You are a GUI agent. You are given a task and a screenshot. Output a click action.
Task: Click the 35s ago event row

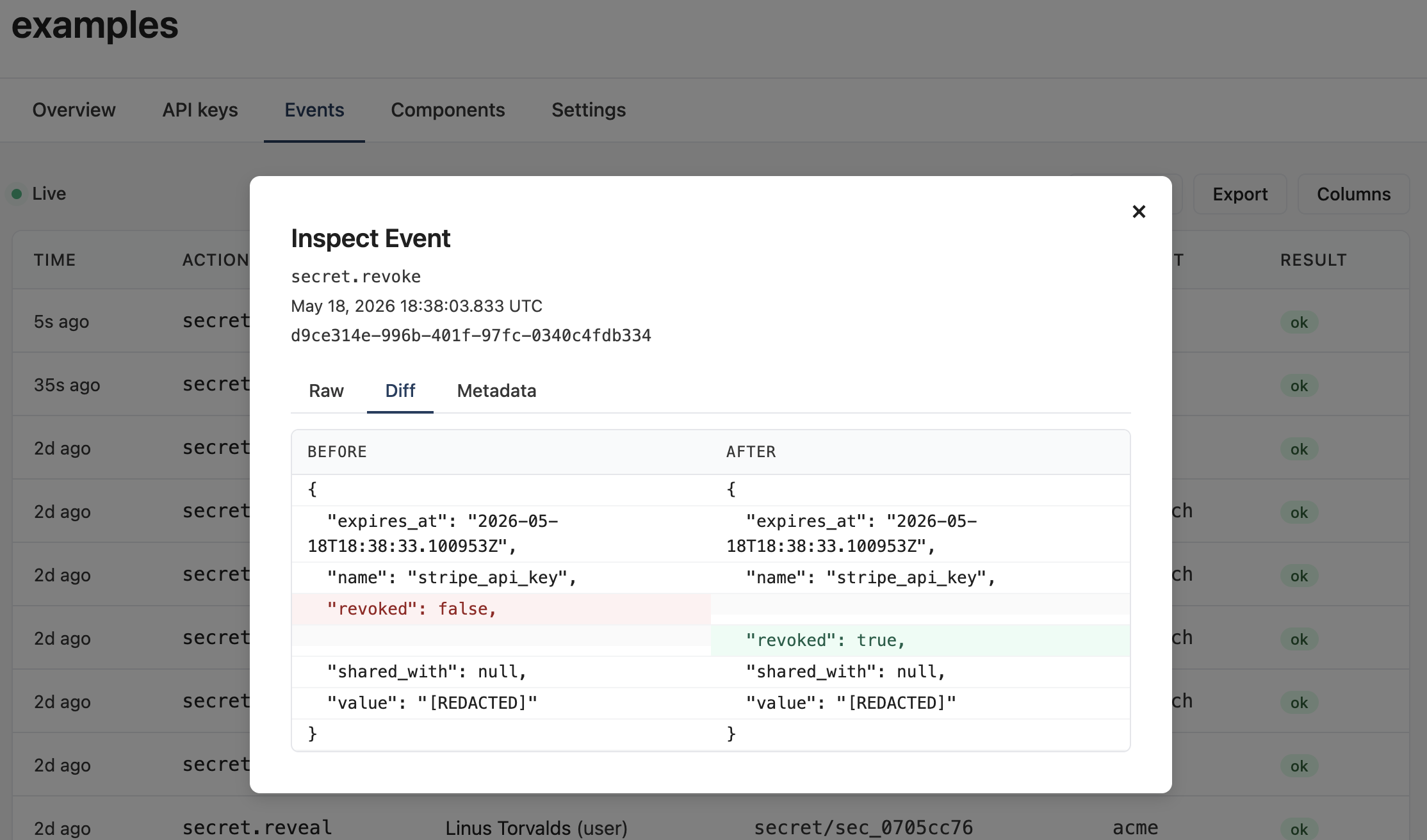tap(711, 384)
